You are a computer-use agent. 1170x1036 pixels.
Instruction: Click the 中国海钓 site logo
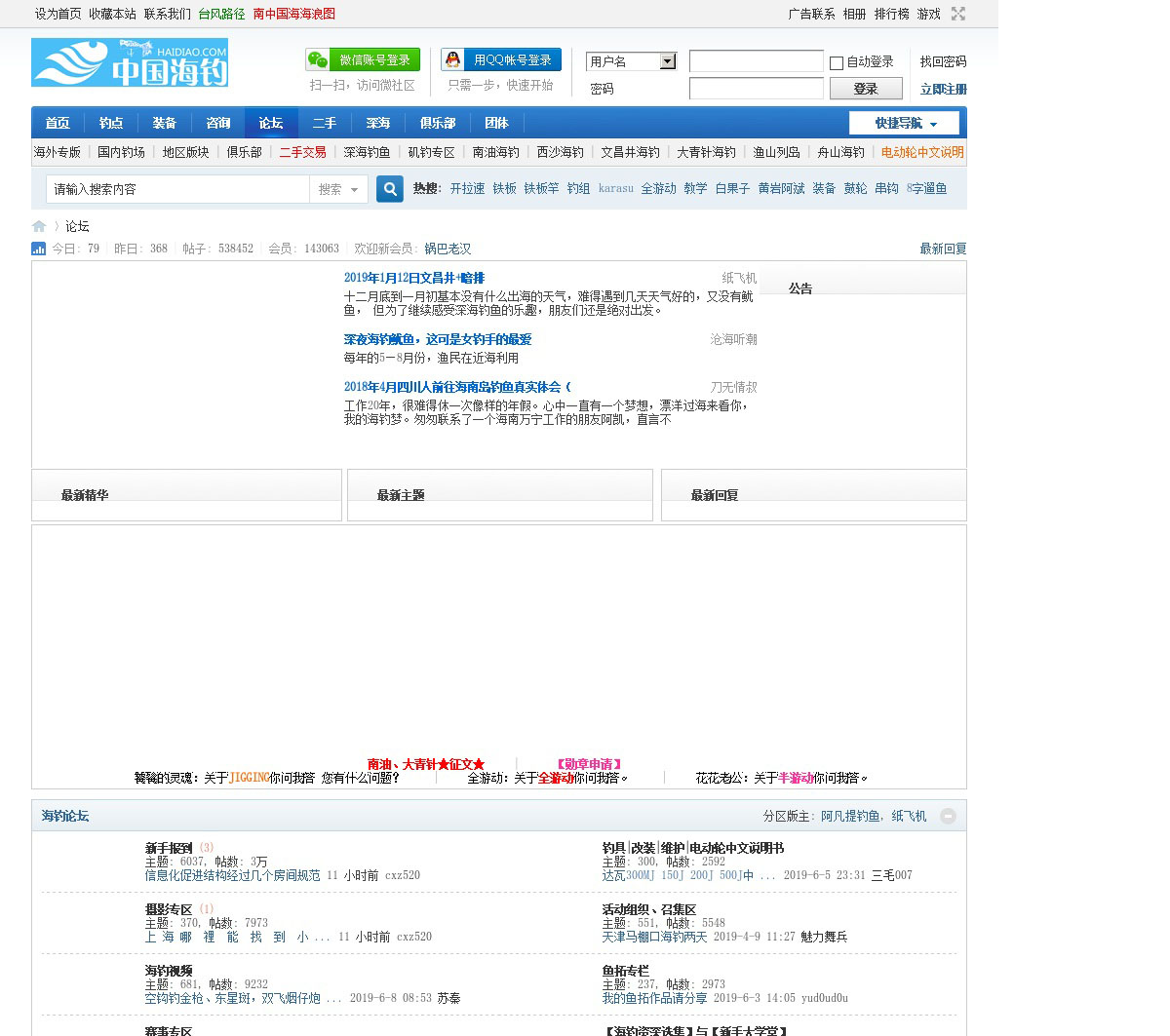coord(130,62)
